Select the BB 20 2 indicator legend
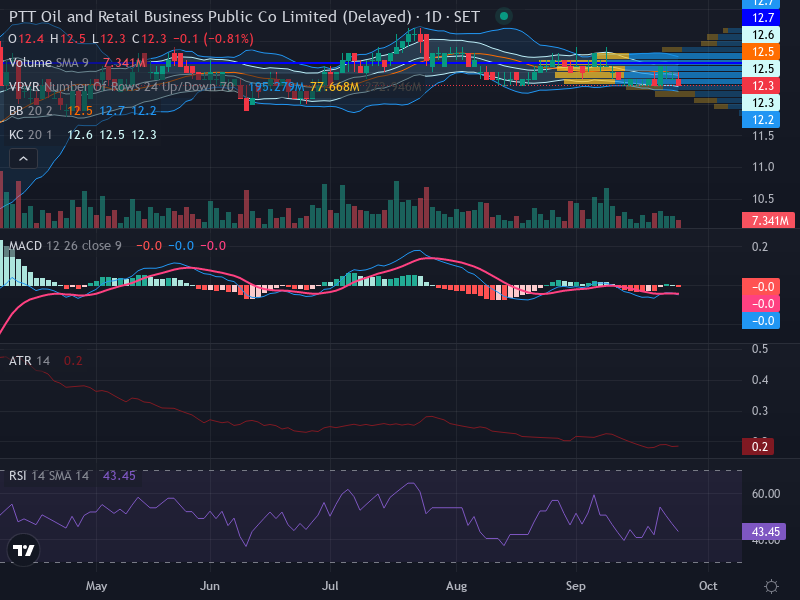 (31, 111)
